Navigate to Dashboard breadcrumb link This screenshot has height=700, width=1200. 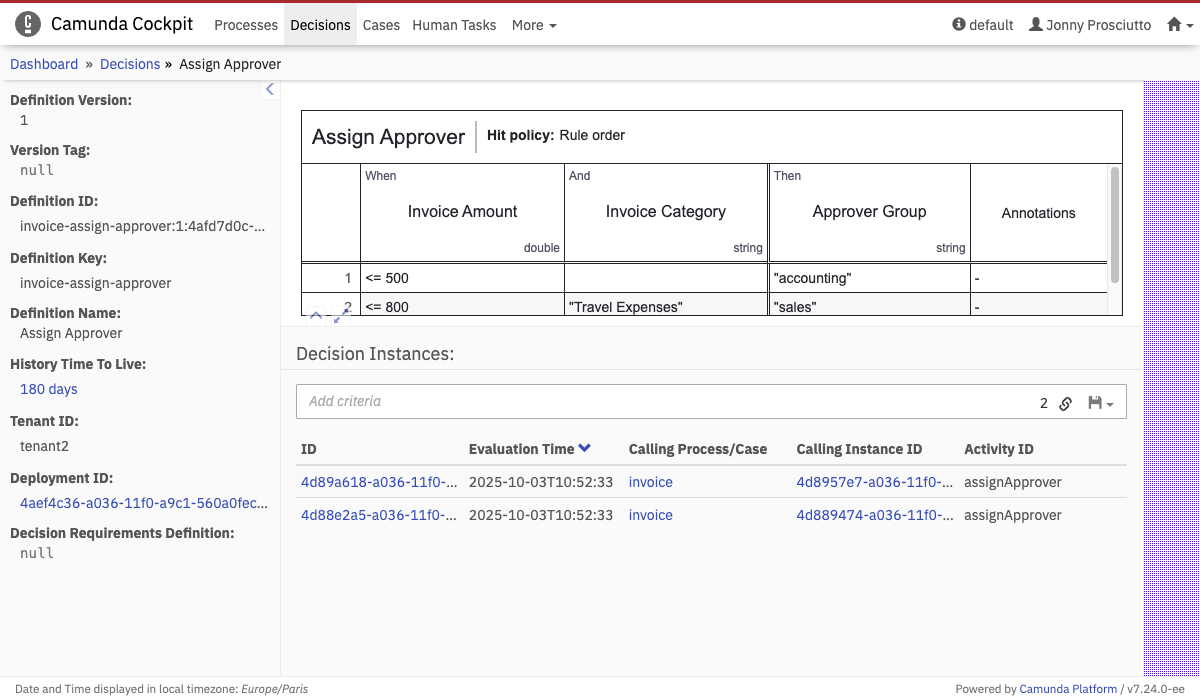pos(44,64)
